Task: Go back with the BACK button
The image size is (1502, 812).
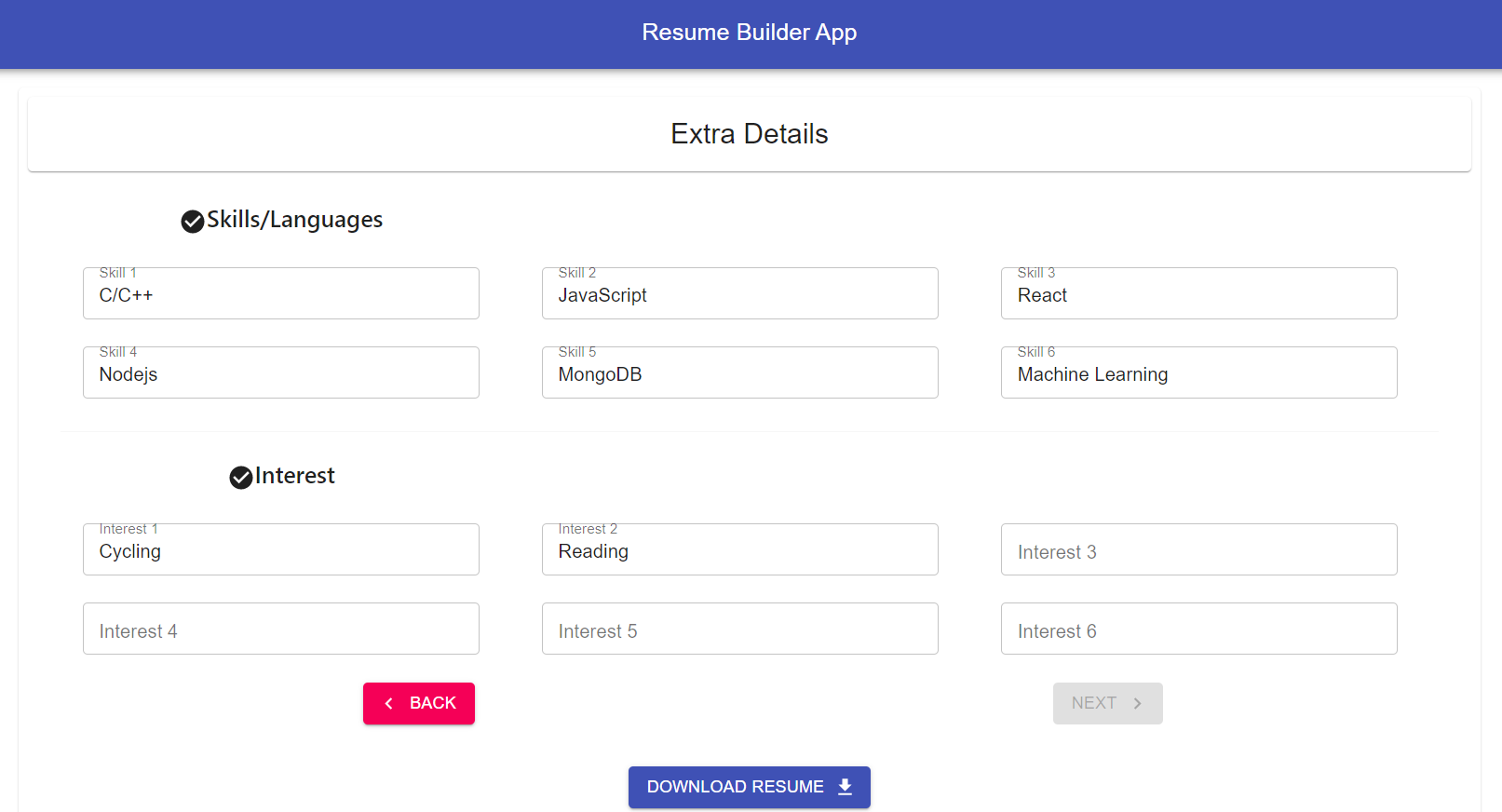Action: pos(419,703)
